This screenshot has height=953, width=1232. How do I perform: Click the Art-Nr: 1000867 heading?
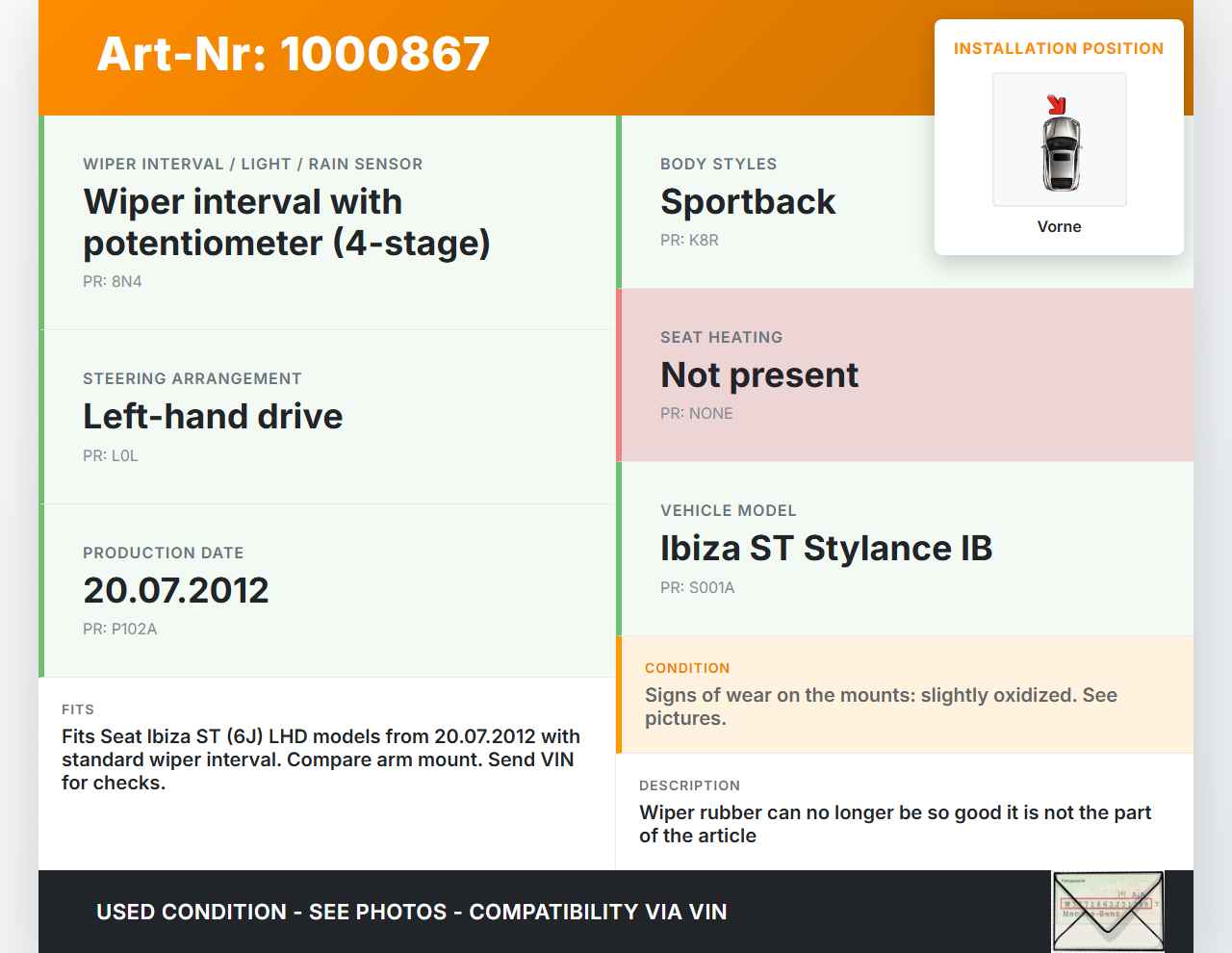pos(294,54)
